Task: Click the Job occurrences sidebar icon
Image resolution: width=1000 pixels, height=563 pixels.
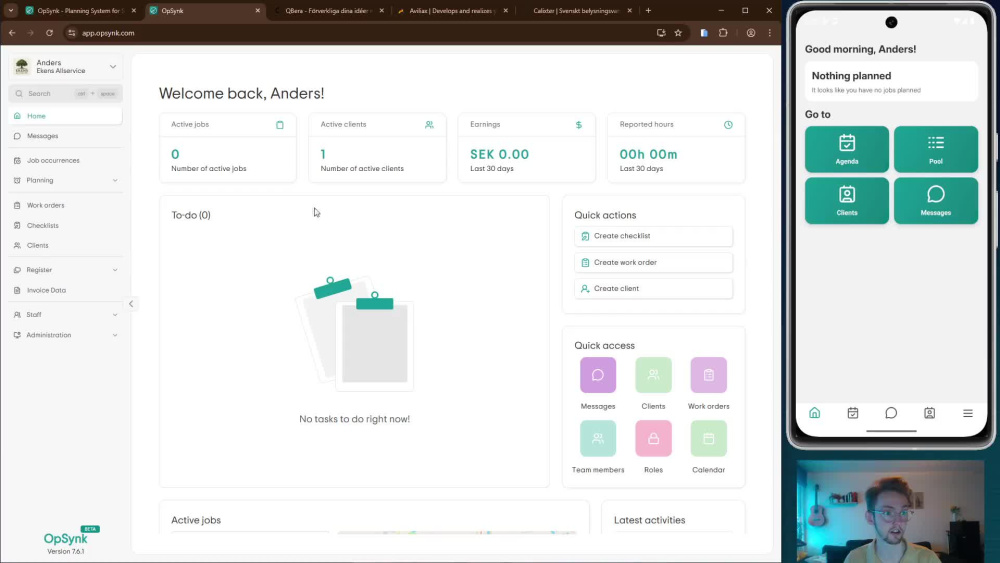Action: click(17, 161)
